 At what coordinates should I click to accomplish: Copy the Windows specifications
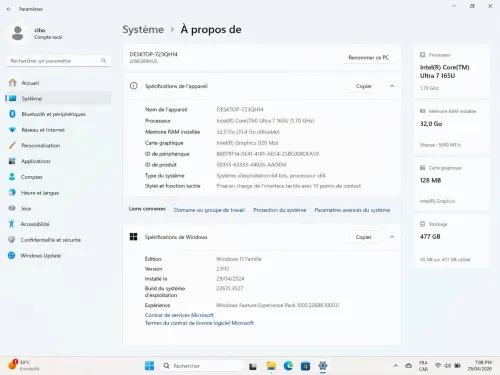tap(363, 237)
